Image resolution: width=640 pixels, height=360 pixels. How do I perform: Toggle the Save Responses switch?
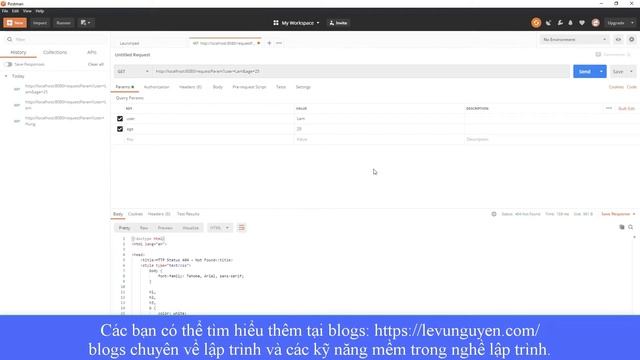point(8,64)
